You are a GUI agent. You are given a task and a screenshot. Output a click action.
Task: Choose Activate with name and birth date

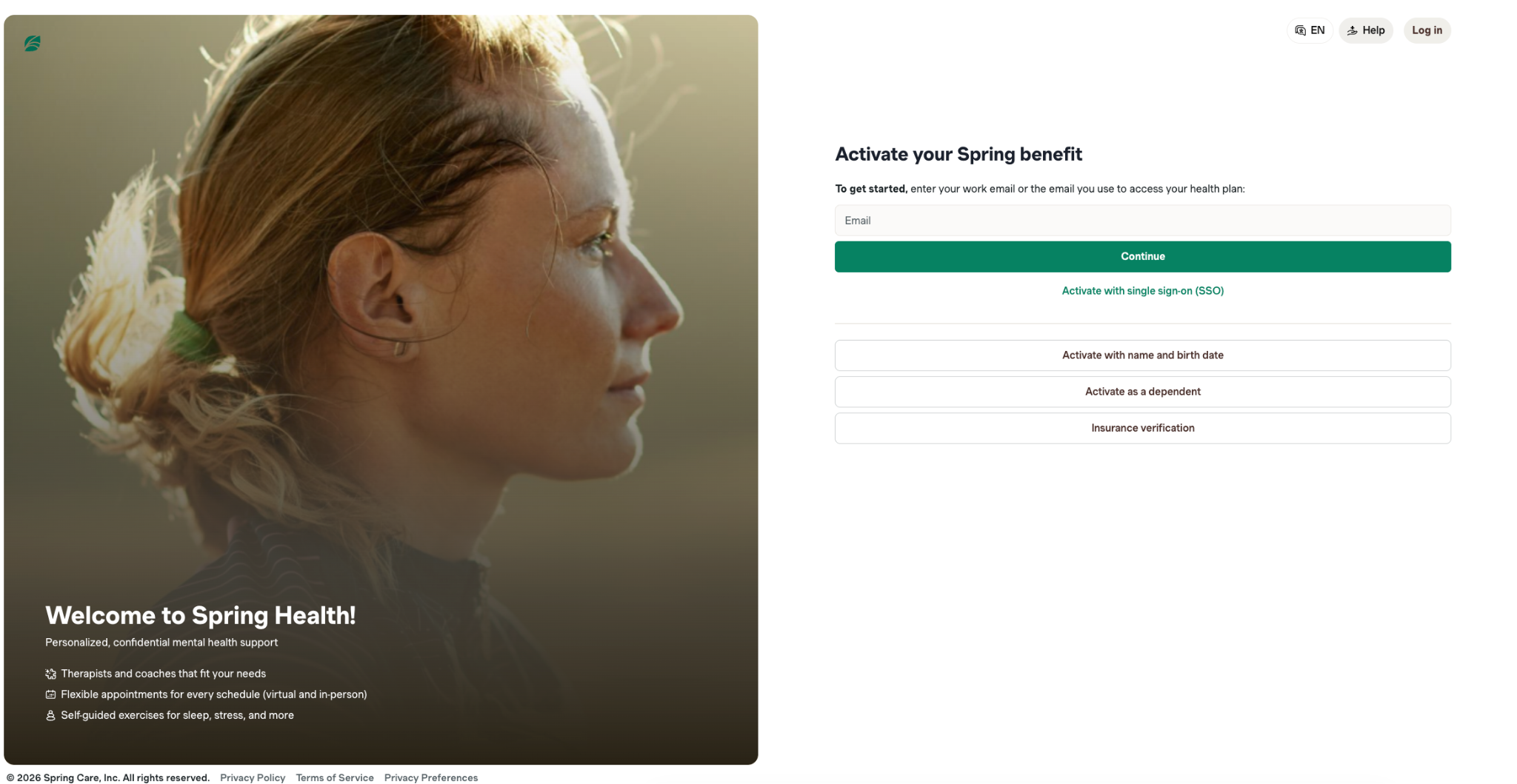(1142, 355)
